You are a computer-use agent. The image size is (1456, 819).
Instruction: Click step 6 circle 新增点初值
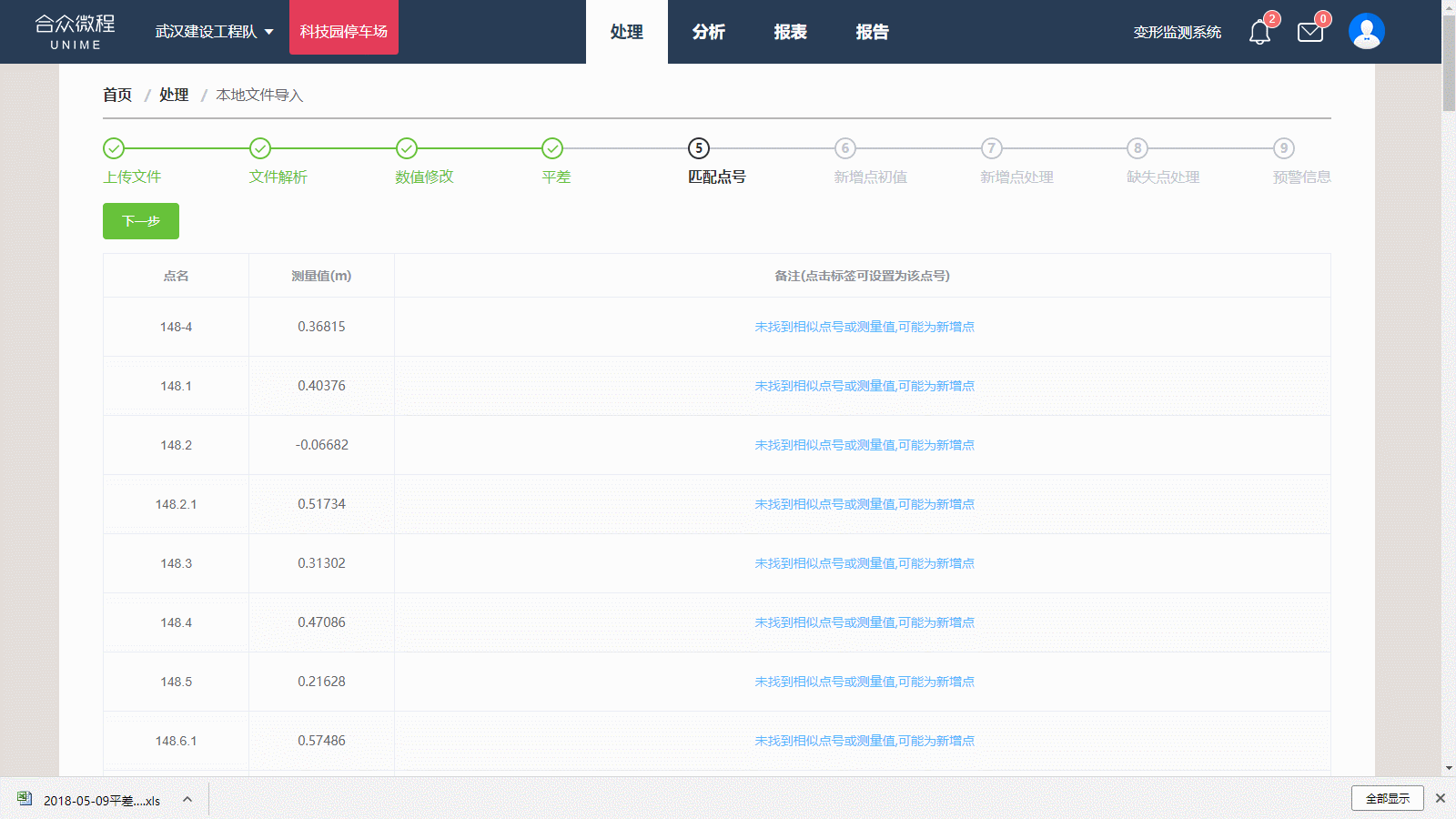(844, 148)
